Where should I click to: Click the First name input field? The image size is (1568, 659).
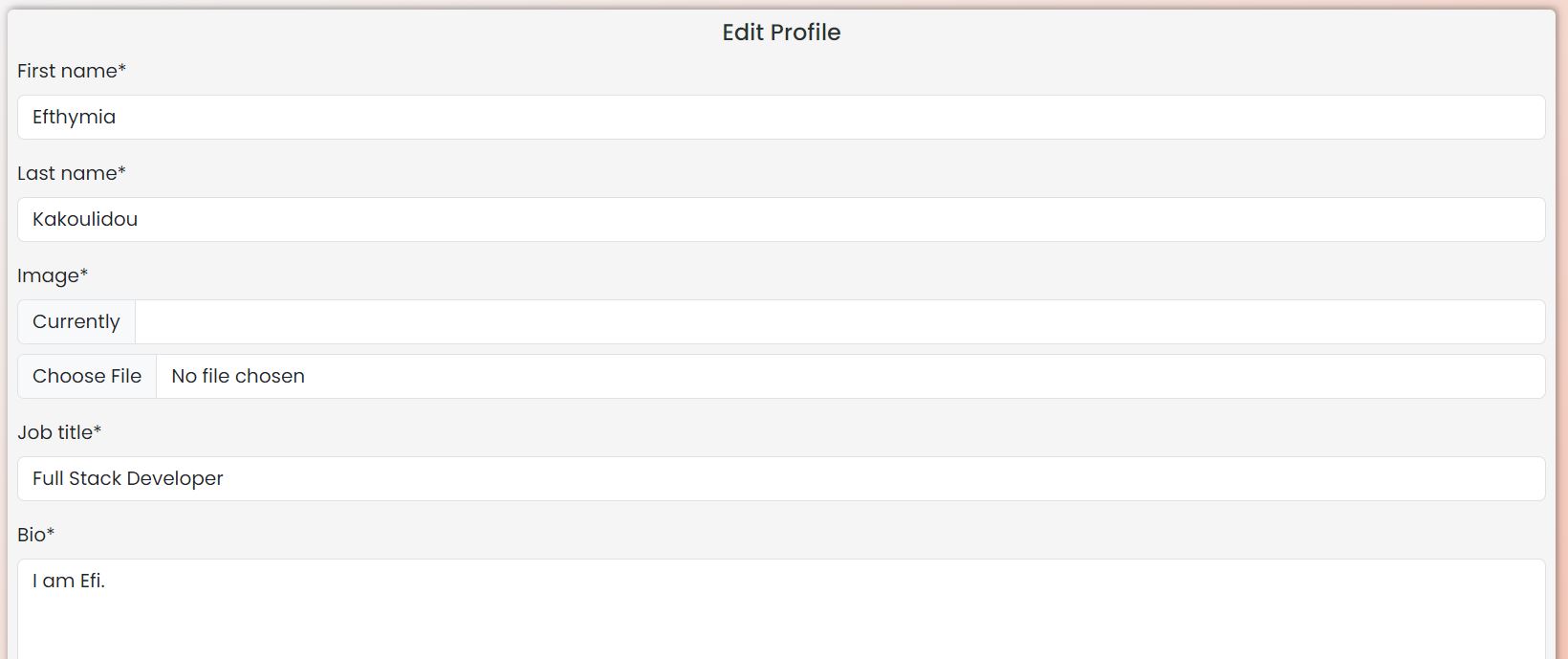point(780,117)
